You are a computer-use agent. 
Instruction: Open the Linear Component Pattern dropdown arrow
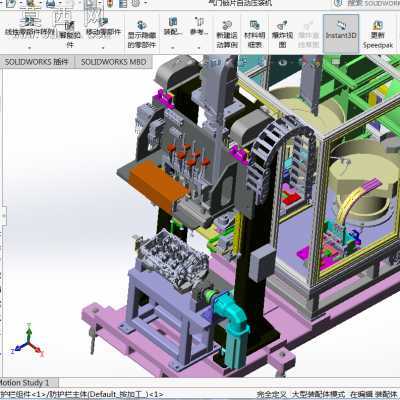(29, 48)
